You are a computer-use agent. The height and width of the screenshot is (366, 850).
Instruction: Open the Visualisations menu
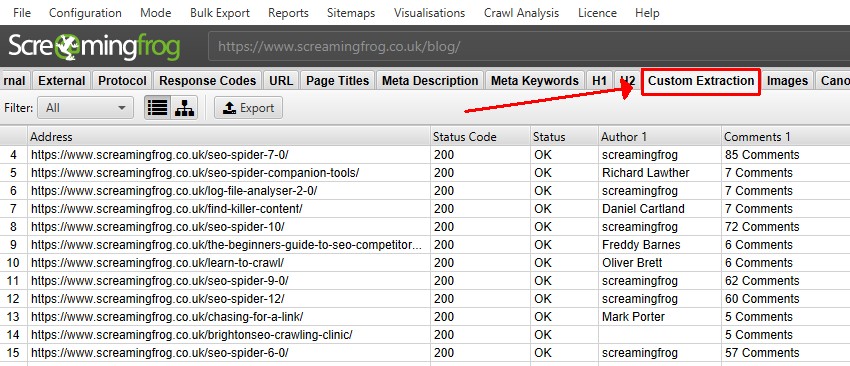(x=429, y=12)
